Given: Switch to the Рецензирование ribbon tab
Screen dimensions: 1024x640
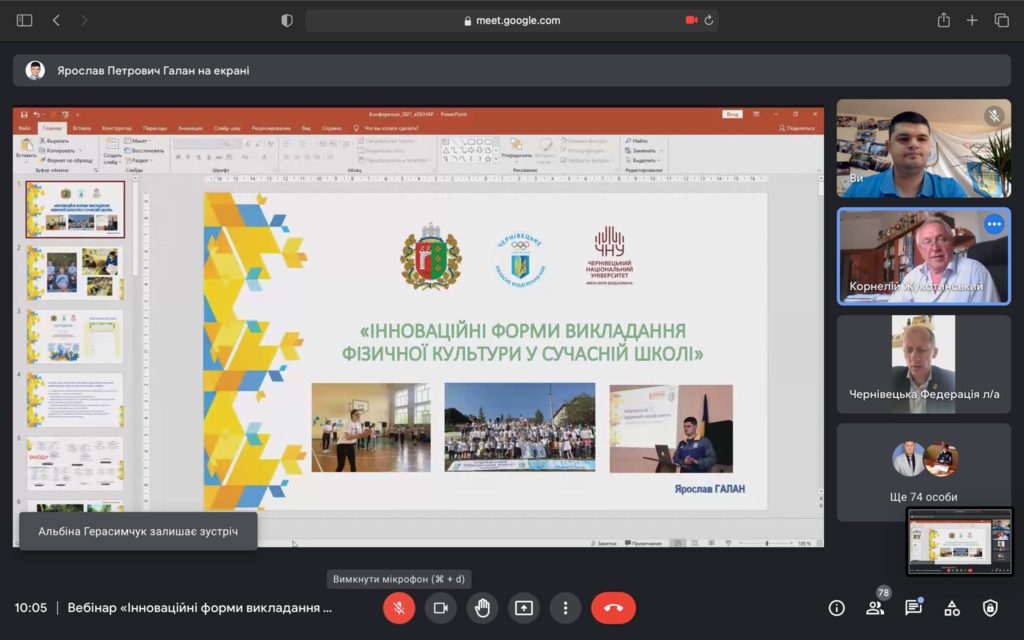Looking at the screenshot, I should coord(271,128).
